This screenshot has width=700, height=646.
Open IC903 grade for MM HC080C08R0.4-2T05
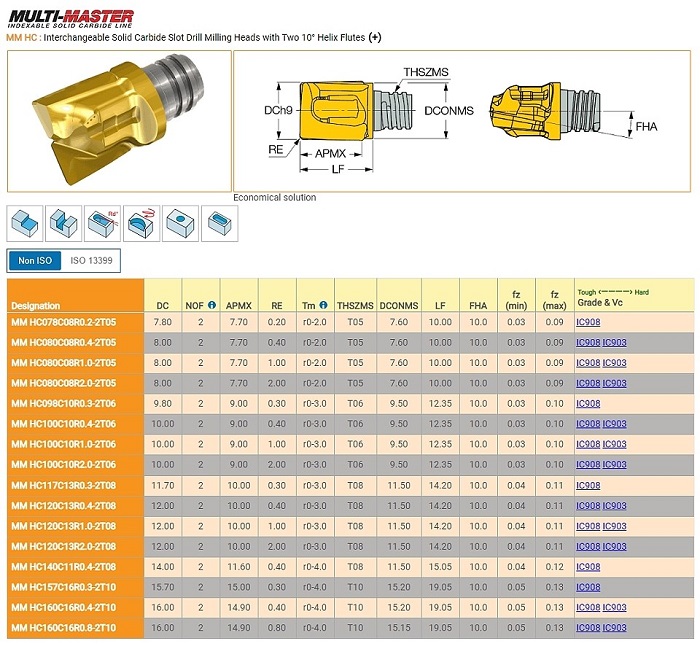click(x=615, y=342)
